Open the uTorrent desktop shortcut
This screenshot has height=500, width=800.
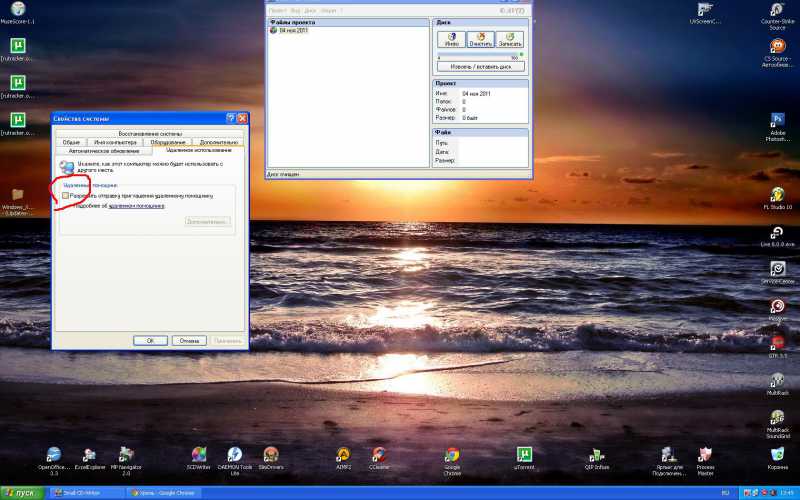523,455
